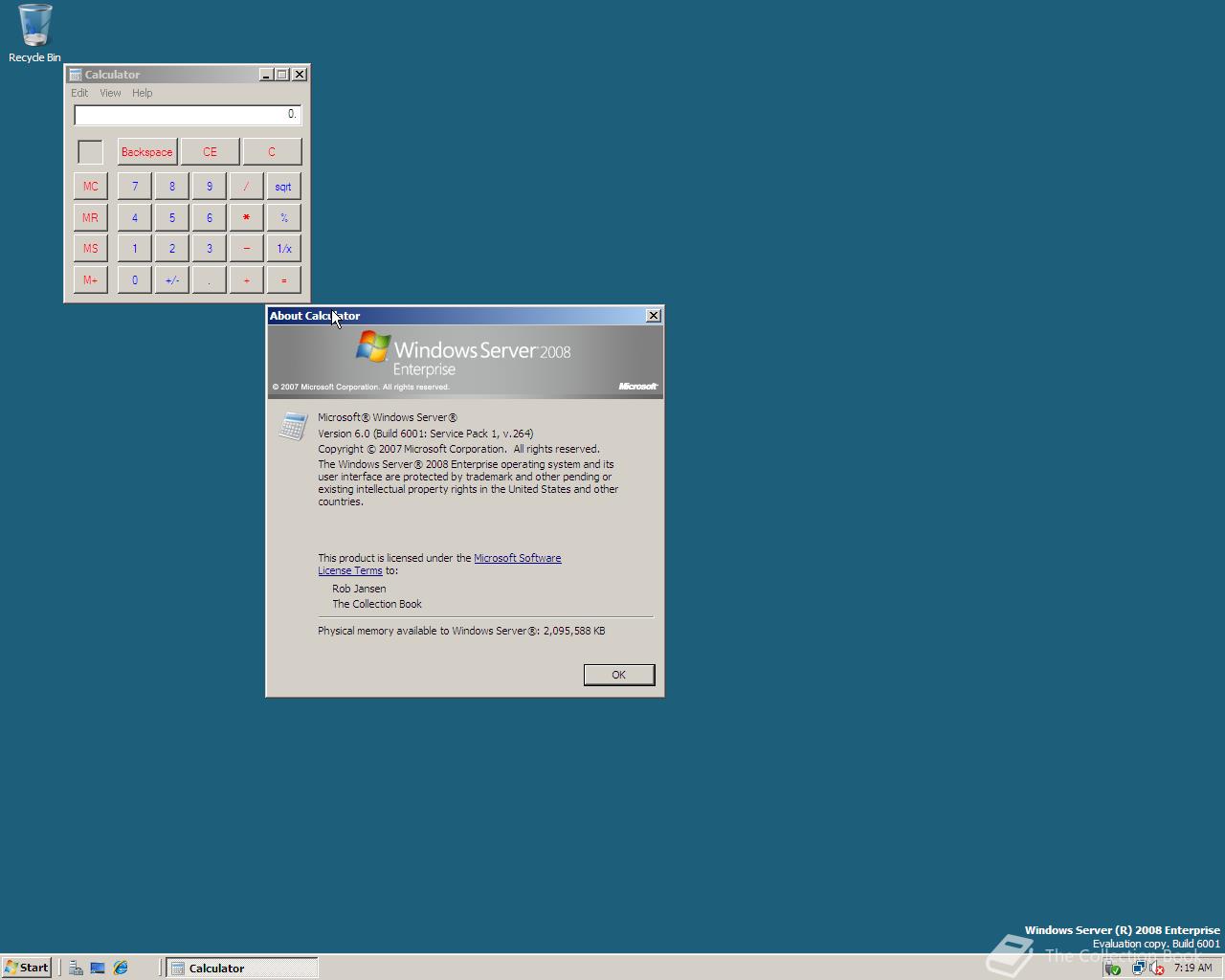Click digit 1 on calculator
The width and height of the screenshot is (1225, 980).
(135, 249)
